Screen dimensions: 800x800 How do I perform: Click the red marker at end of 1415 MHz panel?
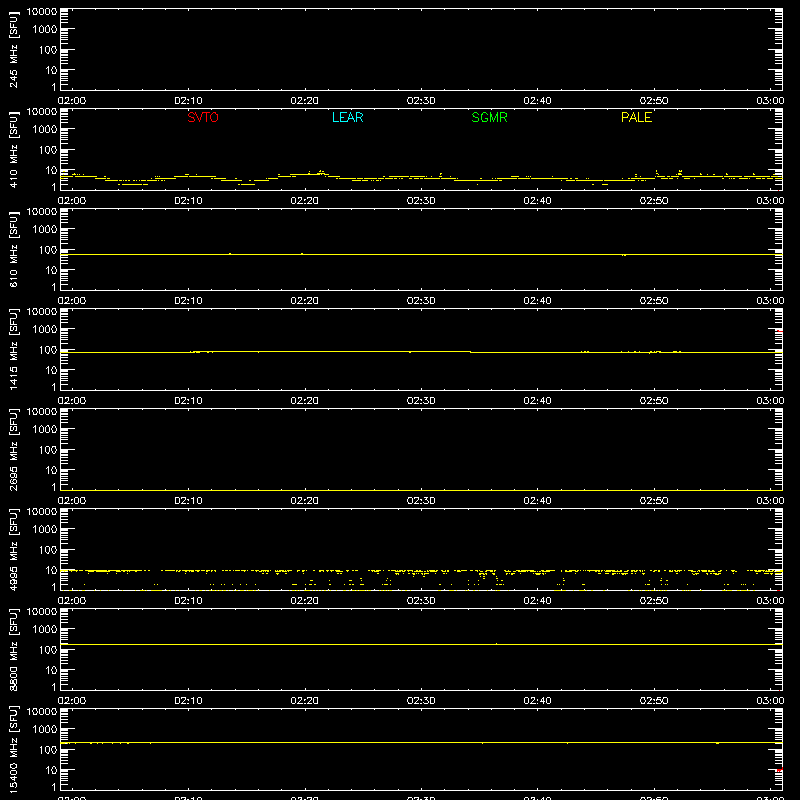(x=780, y=332)
